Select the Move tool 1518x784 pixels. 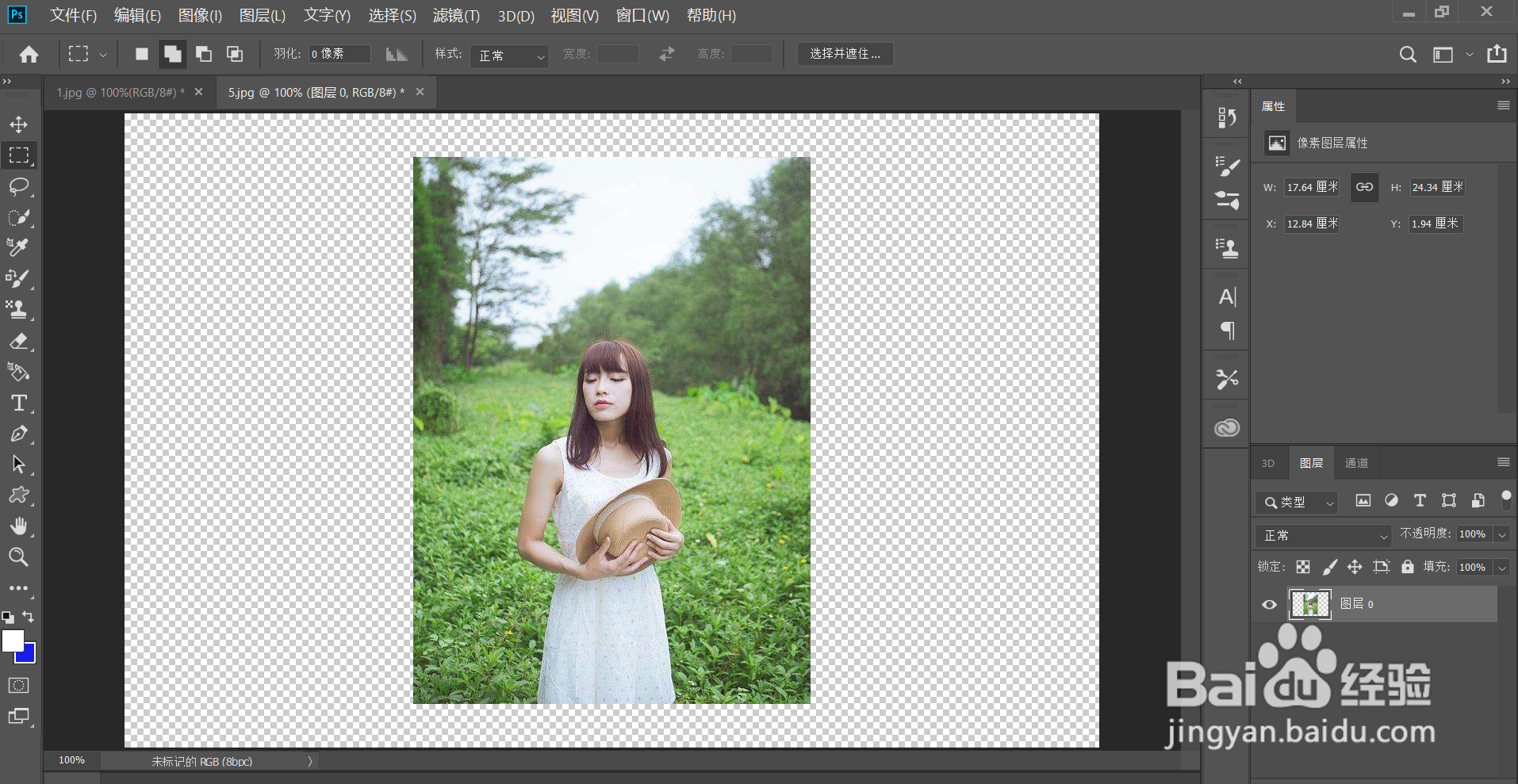18,124
